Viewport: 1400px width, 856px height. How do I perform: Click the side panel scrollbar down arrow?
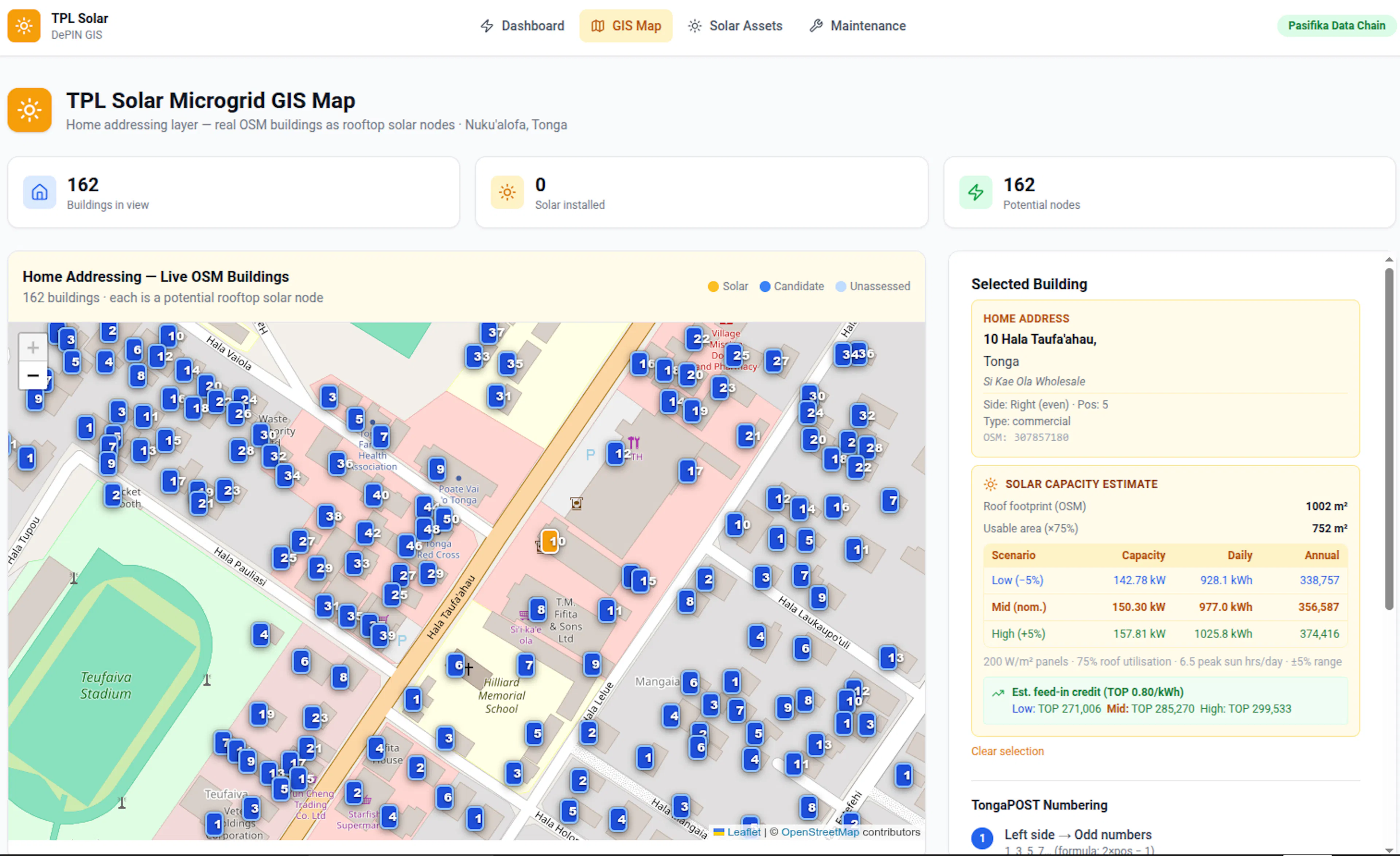pyautogui.click(x=1389, y=850)
